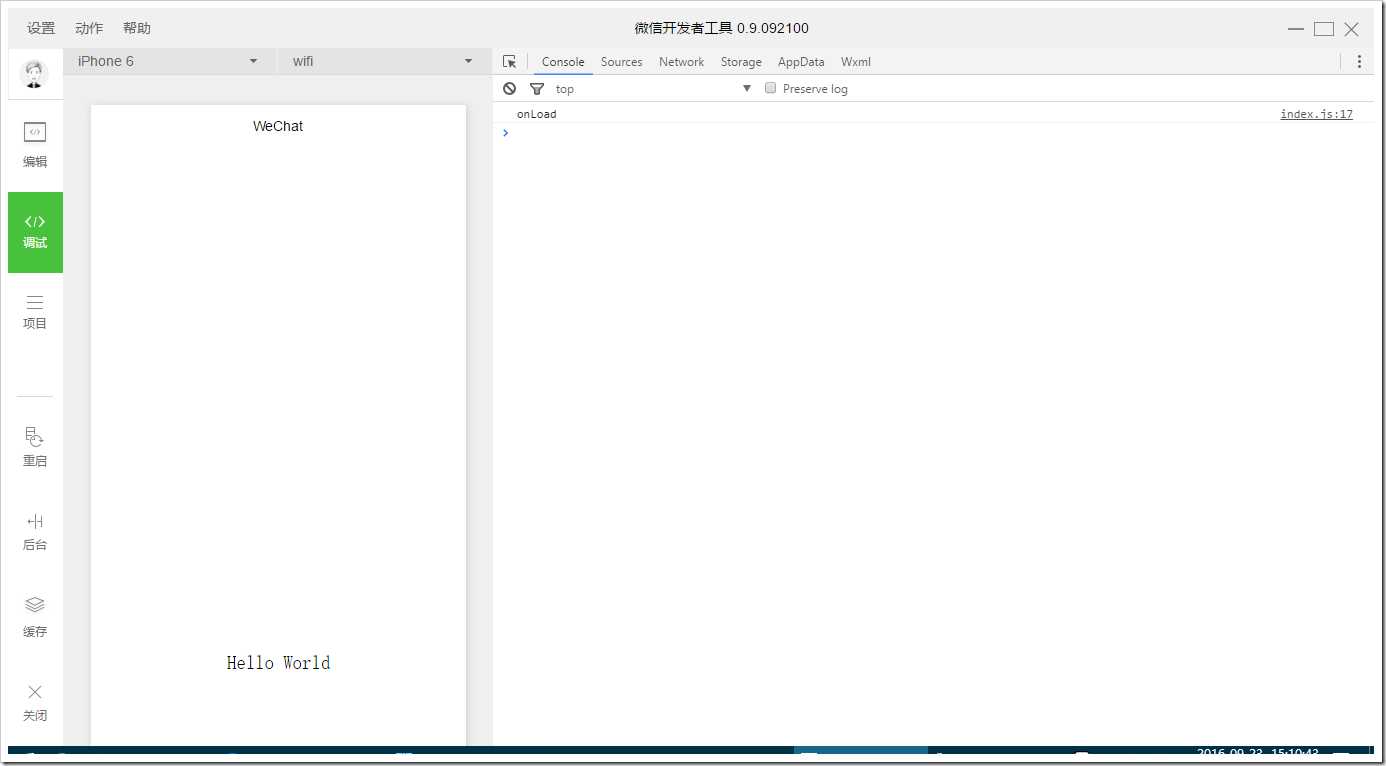Open the 设置 (Settings) menu
The height and width of the screenshot is (766, 1386).
[x=41, y=28]
